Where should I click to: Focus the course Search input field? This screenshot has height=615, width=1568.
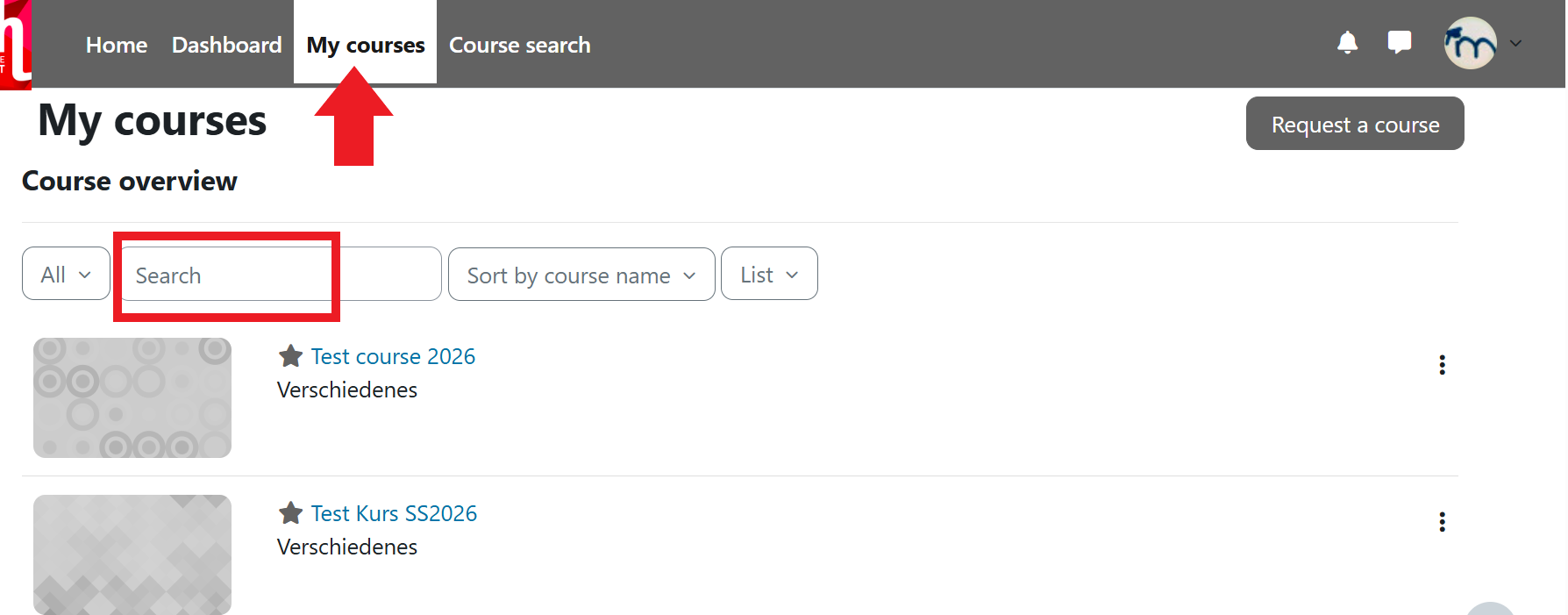[281, 275]
